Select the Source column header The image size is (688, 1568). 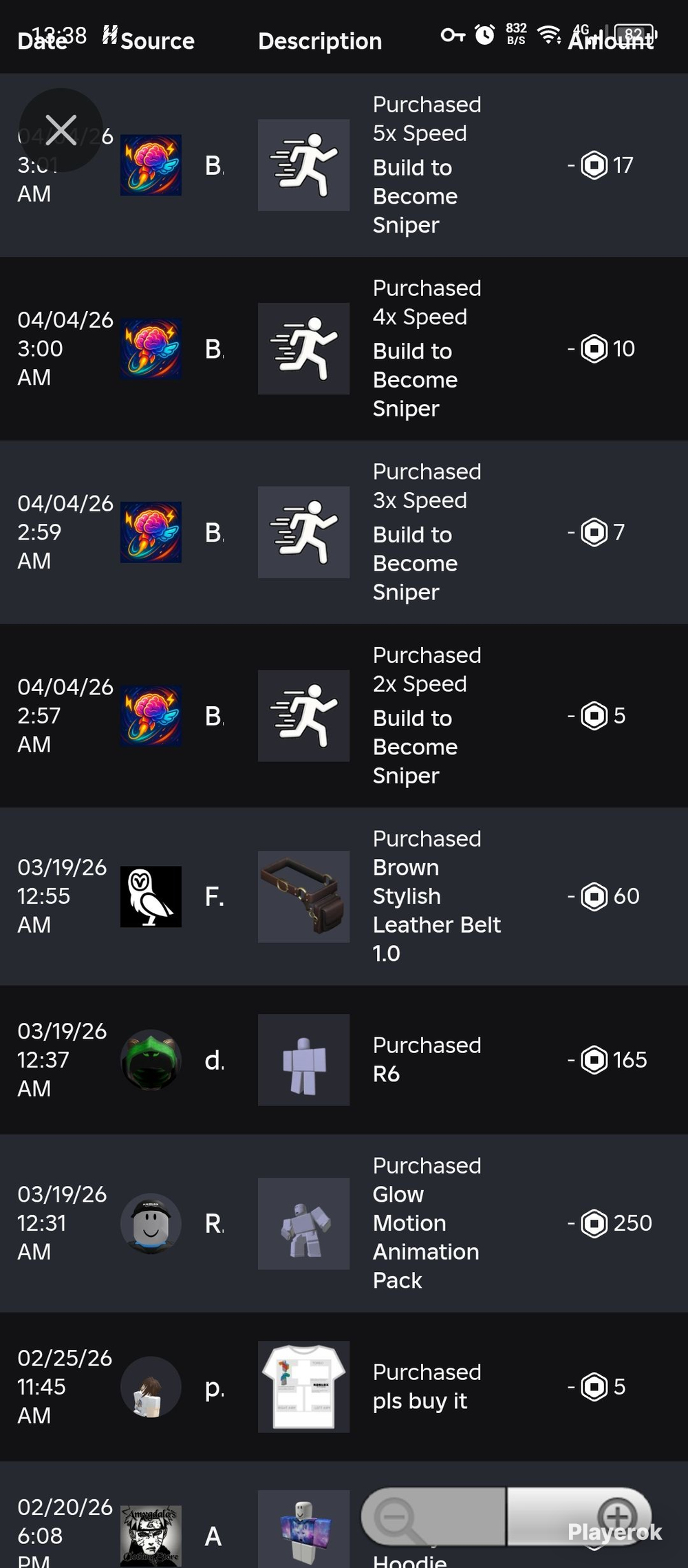pyautogui.click(x=158, y=41)
